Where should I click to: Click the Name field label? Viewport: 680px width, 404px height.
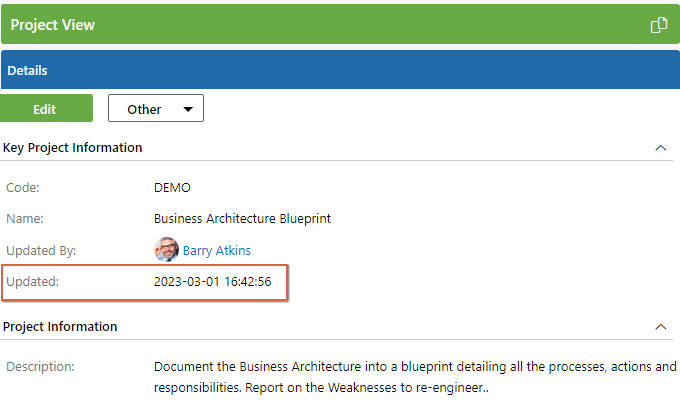click(25, 218)
